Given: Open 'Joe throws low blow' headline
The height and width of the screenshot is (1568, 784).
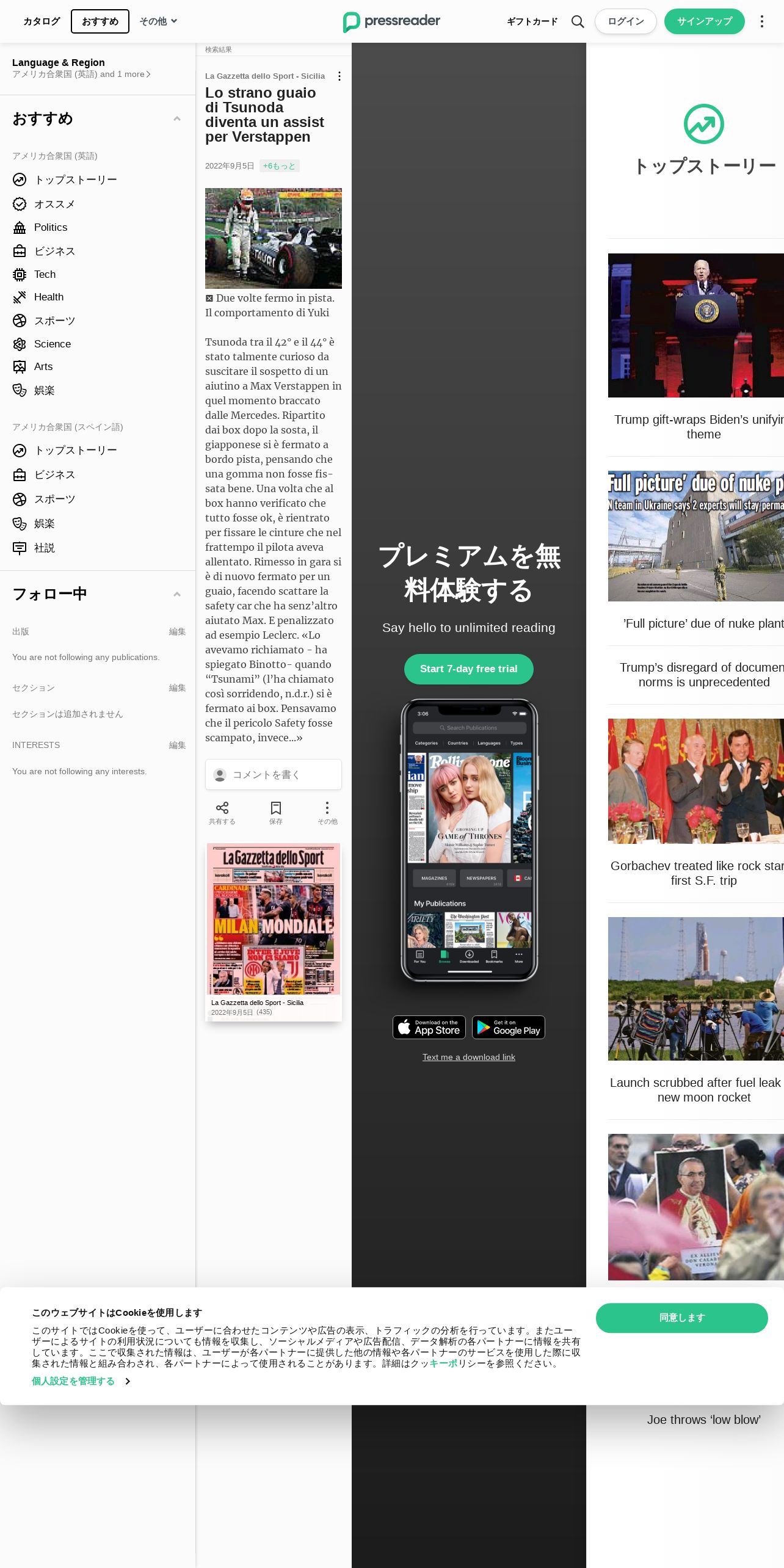Looking at the screenshot, I should [704, 1420].
